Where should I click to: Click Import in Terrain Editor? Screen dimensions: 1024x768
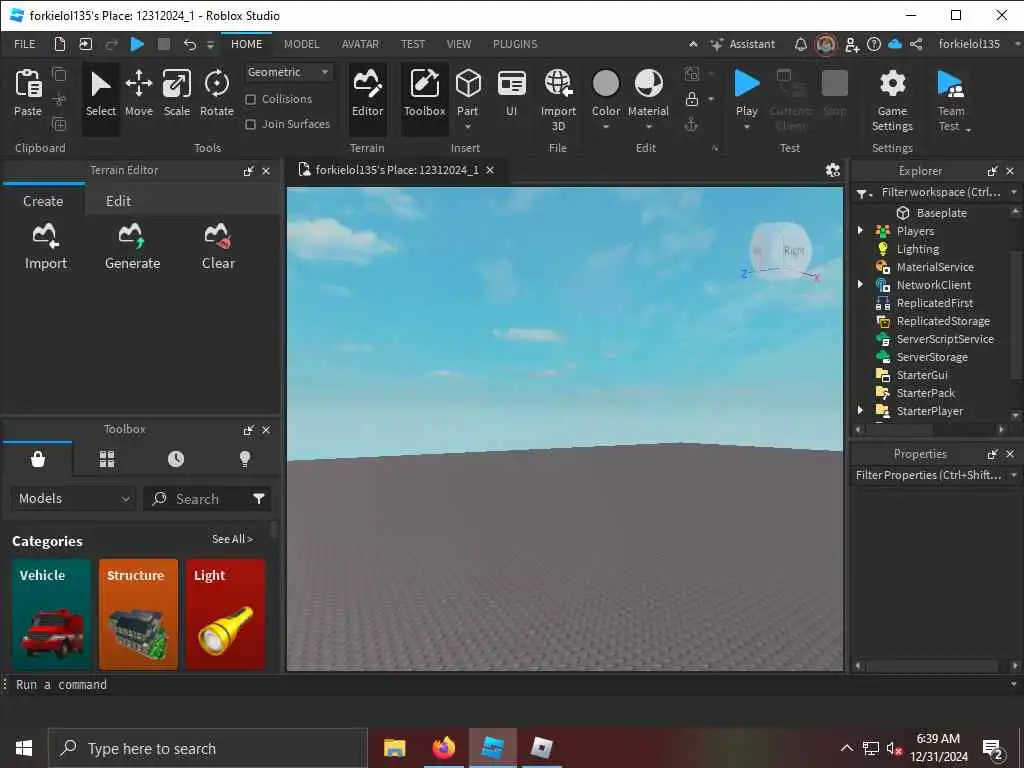click(46, 247)
